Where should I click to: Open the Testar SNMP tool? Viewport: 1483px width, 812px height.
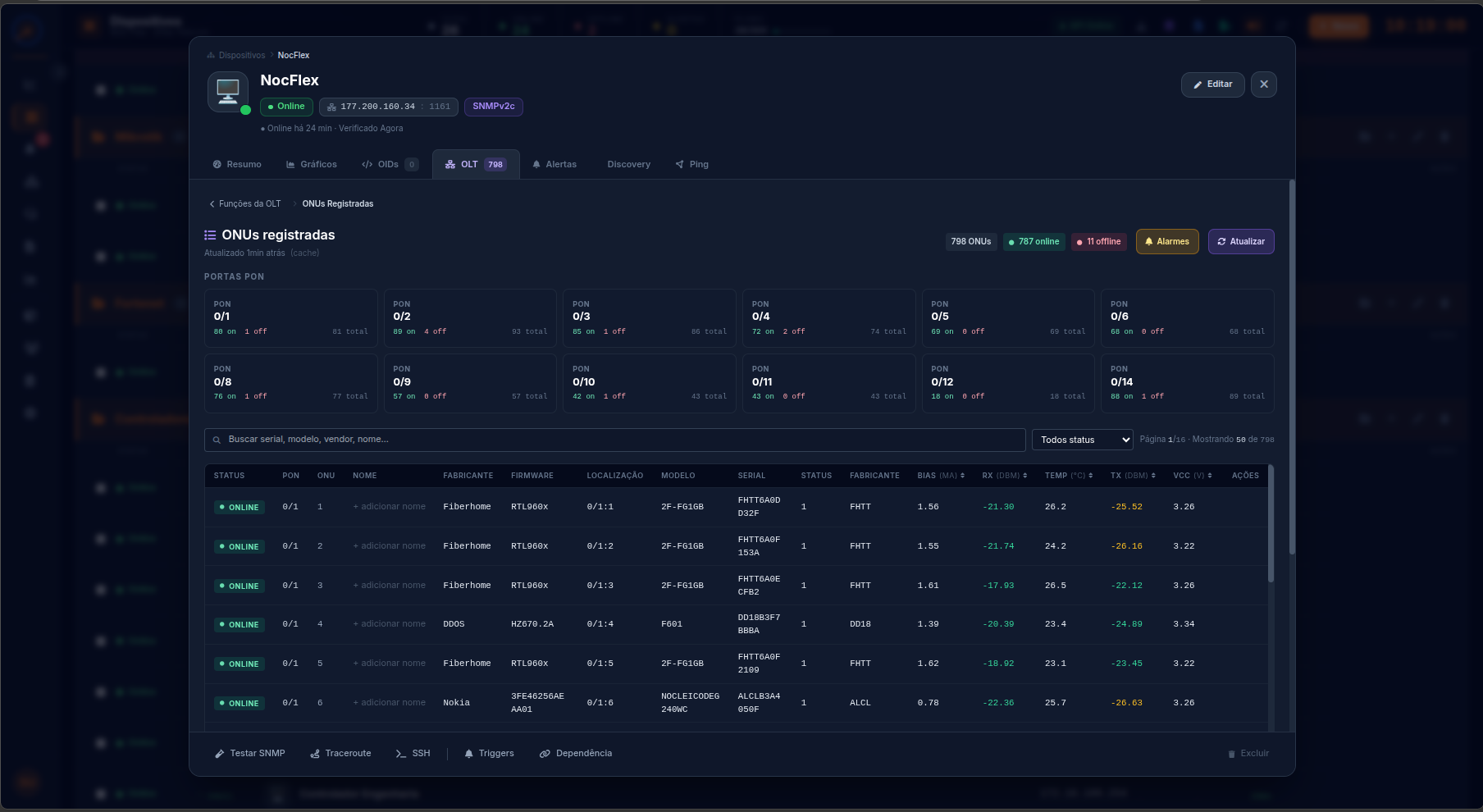pyautogui.click(x=250, y=753)
